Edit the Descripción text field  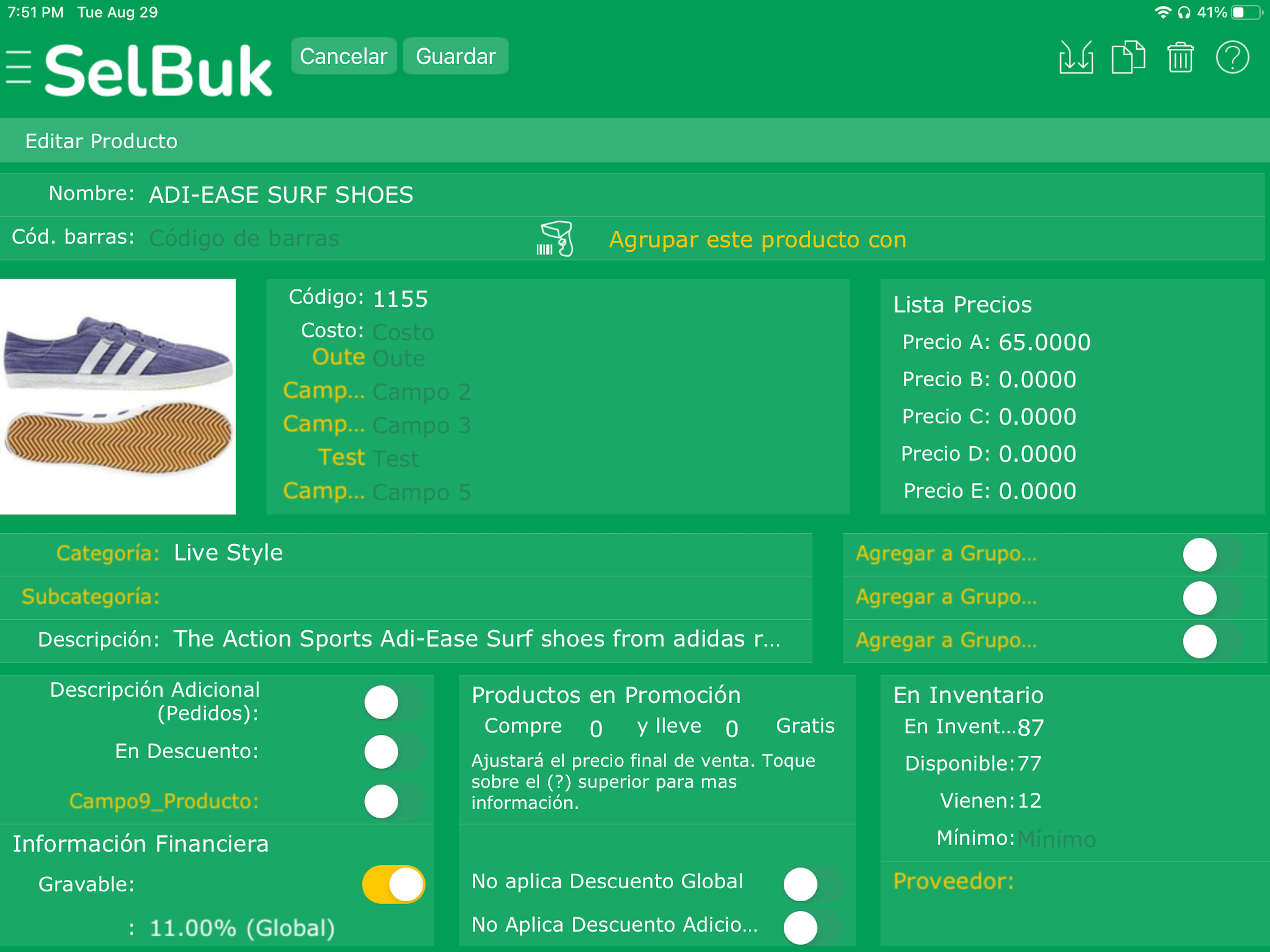point(477,640)
